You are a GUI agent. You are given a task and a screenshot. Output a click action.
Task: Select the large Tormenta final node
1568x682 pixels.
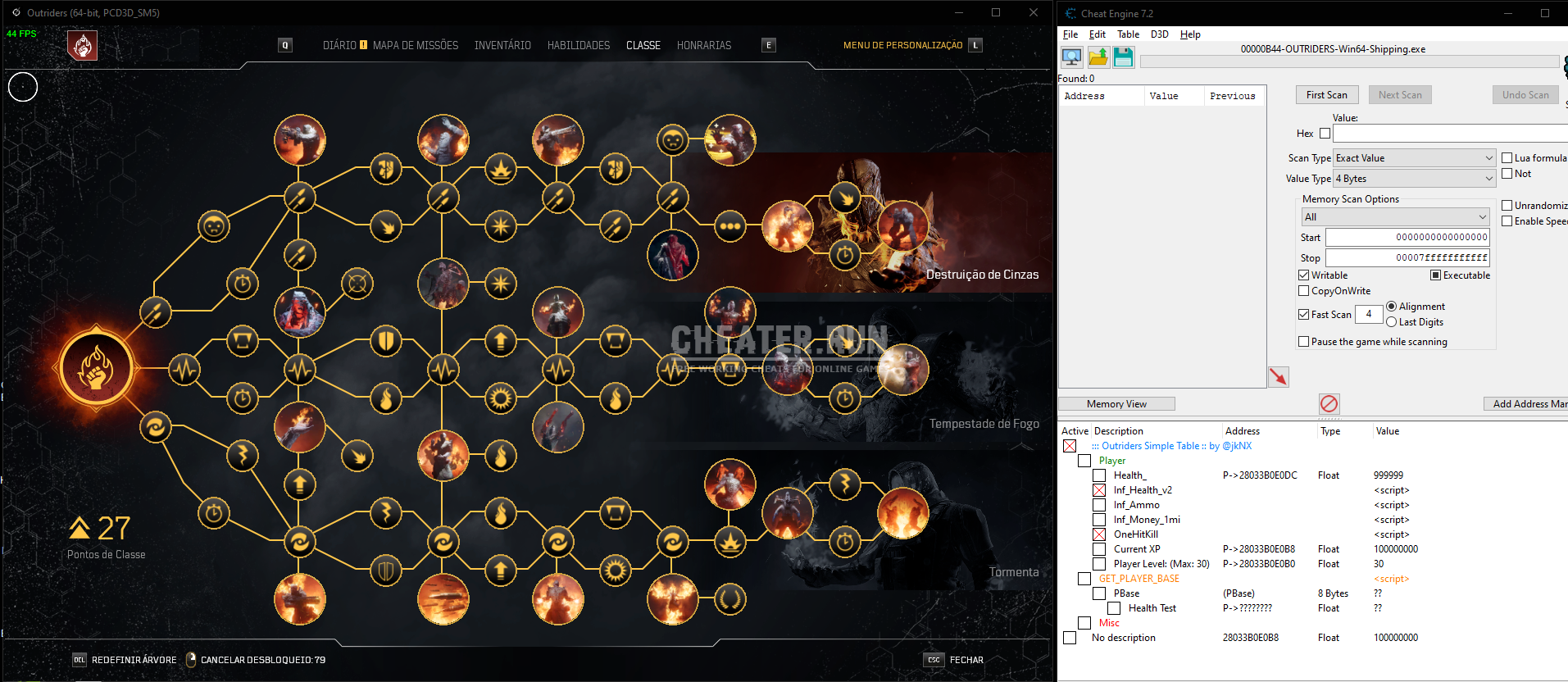(902, 513)
